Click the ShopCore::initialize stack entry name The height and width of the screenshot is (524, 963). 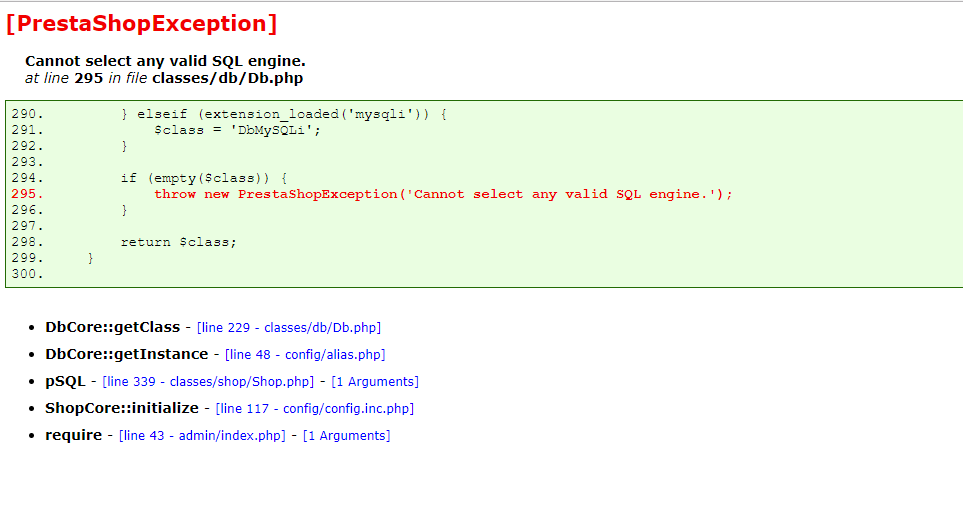click(122, 408)
